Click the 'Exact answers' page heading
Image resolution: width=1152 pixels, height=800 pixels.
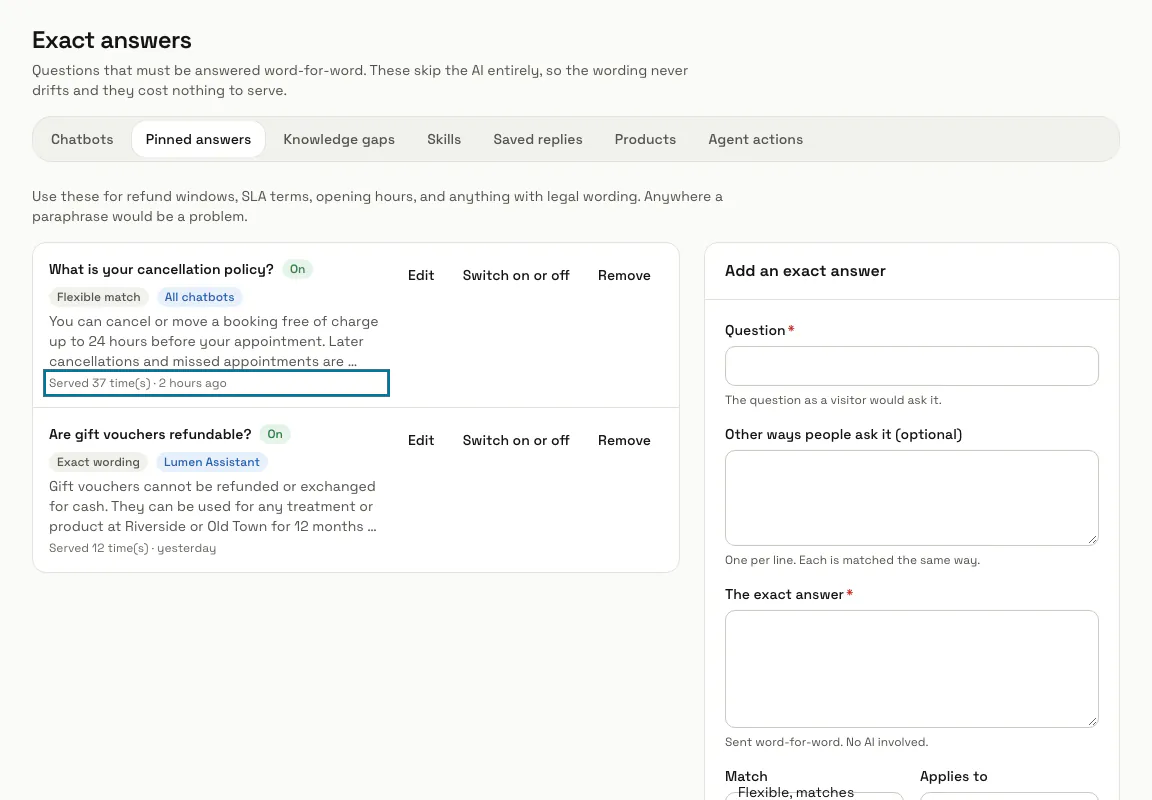pos(112,40)
